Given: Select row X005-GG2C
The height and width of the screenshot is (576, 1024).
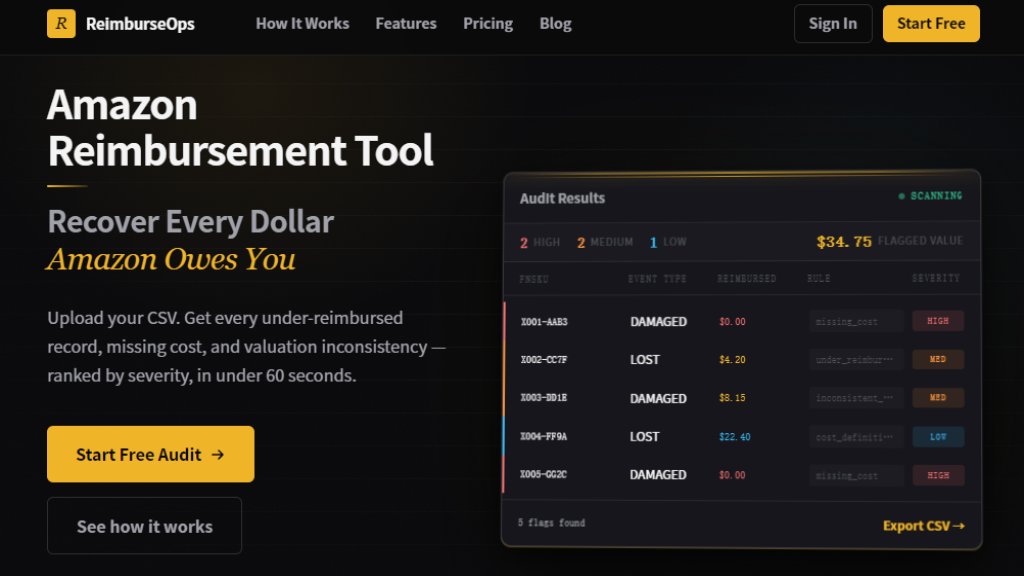Looking at the screenshot, I should 741,475.
